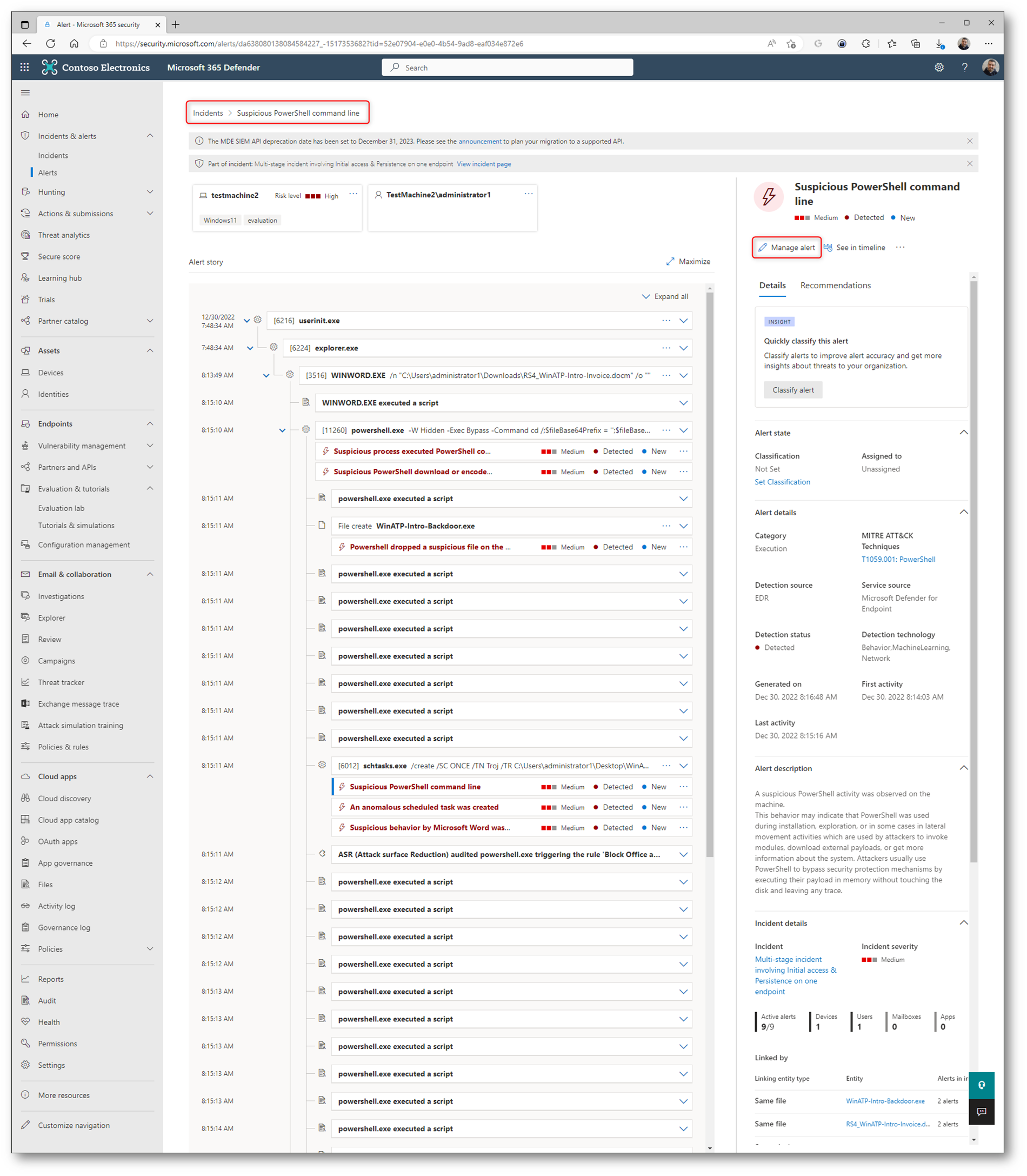Viewport: 1027px width, 1176px height.
Task: Dismiss the Part of incident banner
Action: 970,163
